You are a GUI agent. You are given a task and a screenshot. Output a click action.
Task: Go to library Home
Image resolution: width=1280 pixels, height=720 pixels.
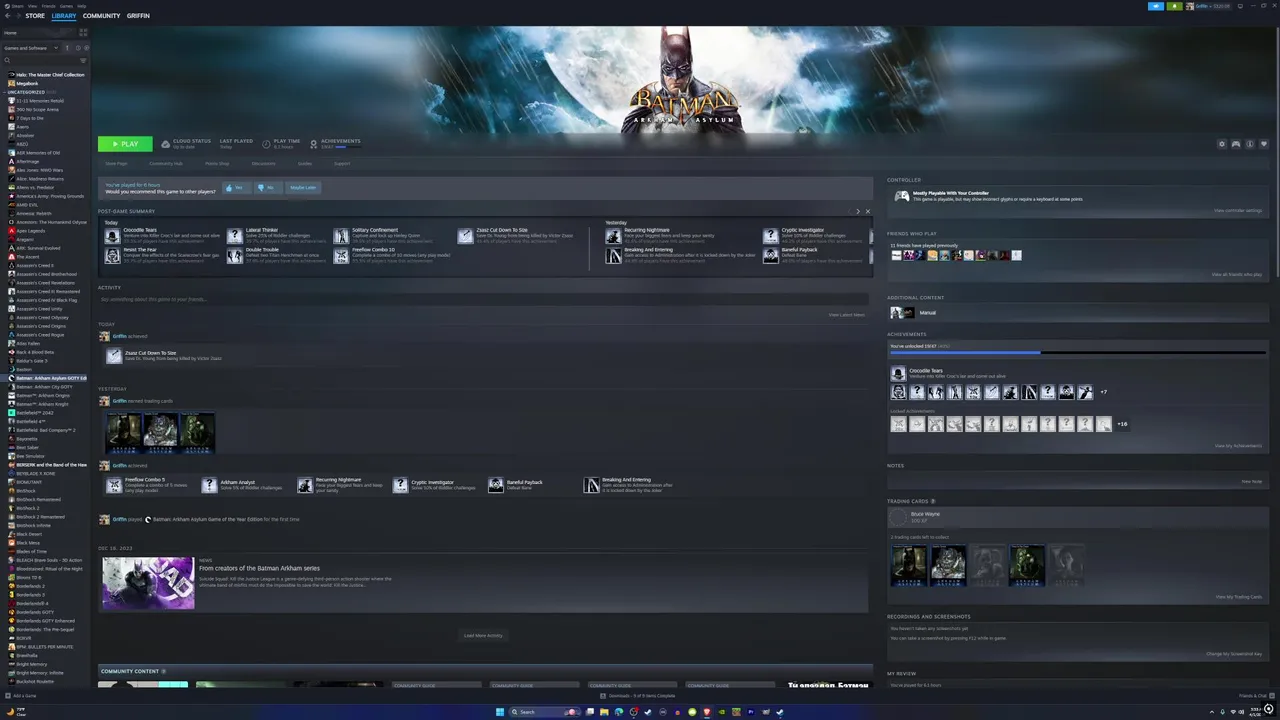pos(40,33)
